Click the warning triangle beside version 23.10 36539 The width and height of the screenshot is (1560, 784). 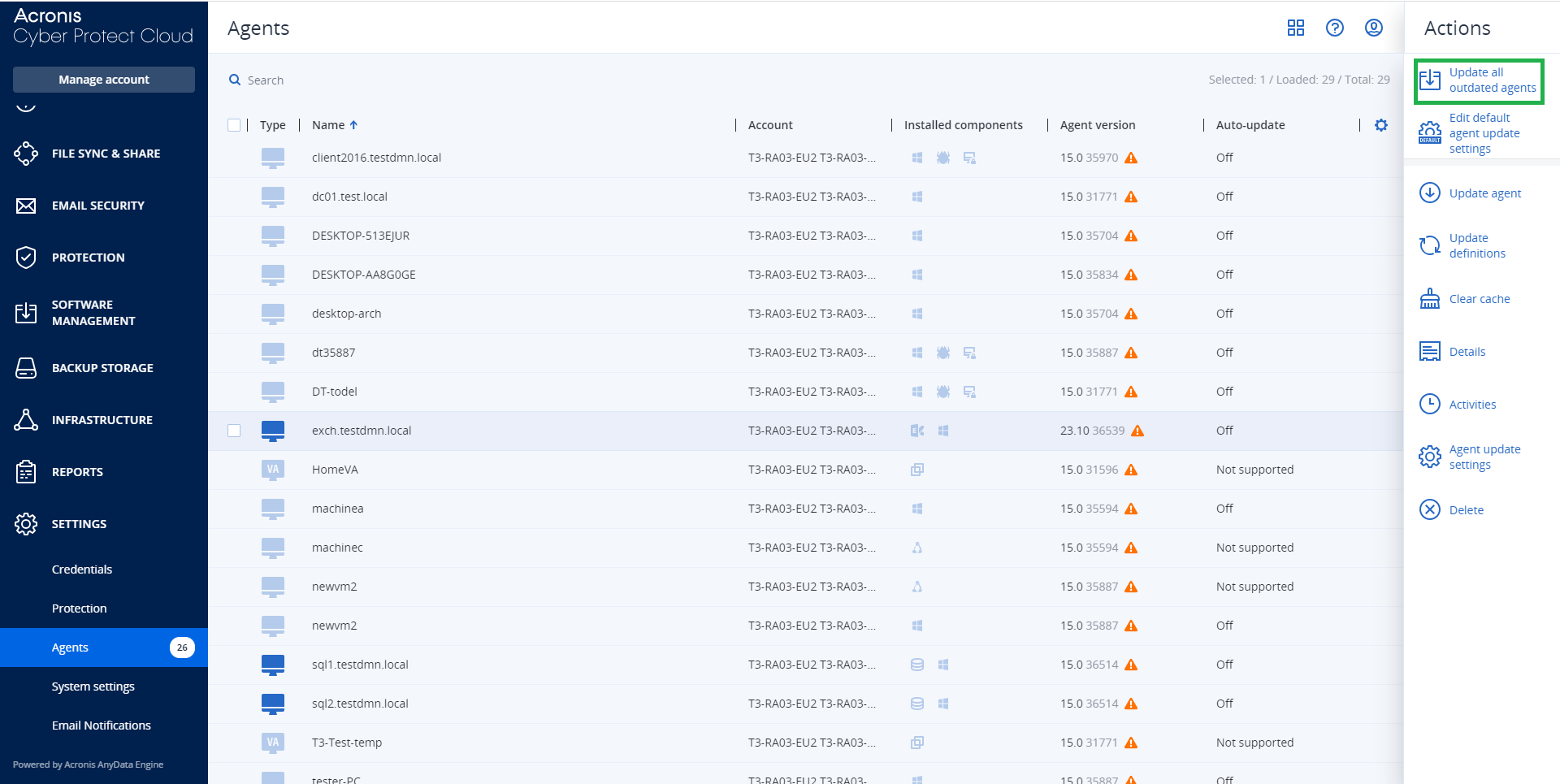coord(1137,431)
